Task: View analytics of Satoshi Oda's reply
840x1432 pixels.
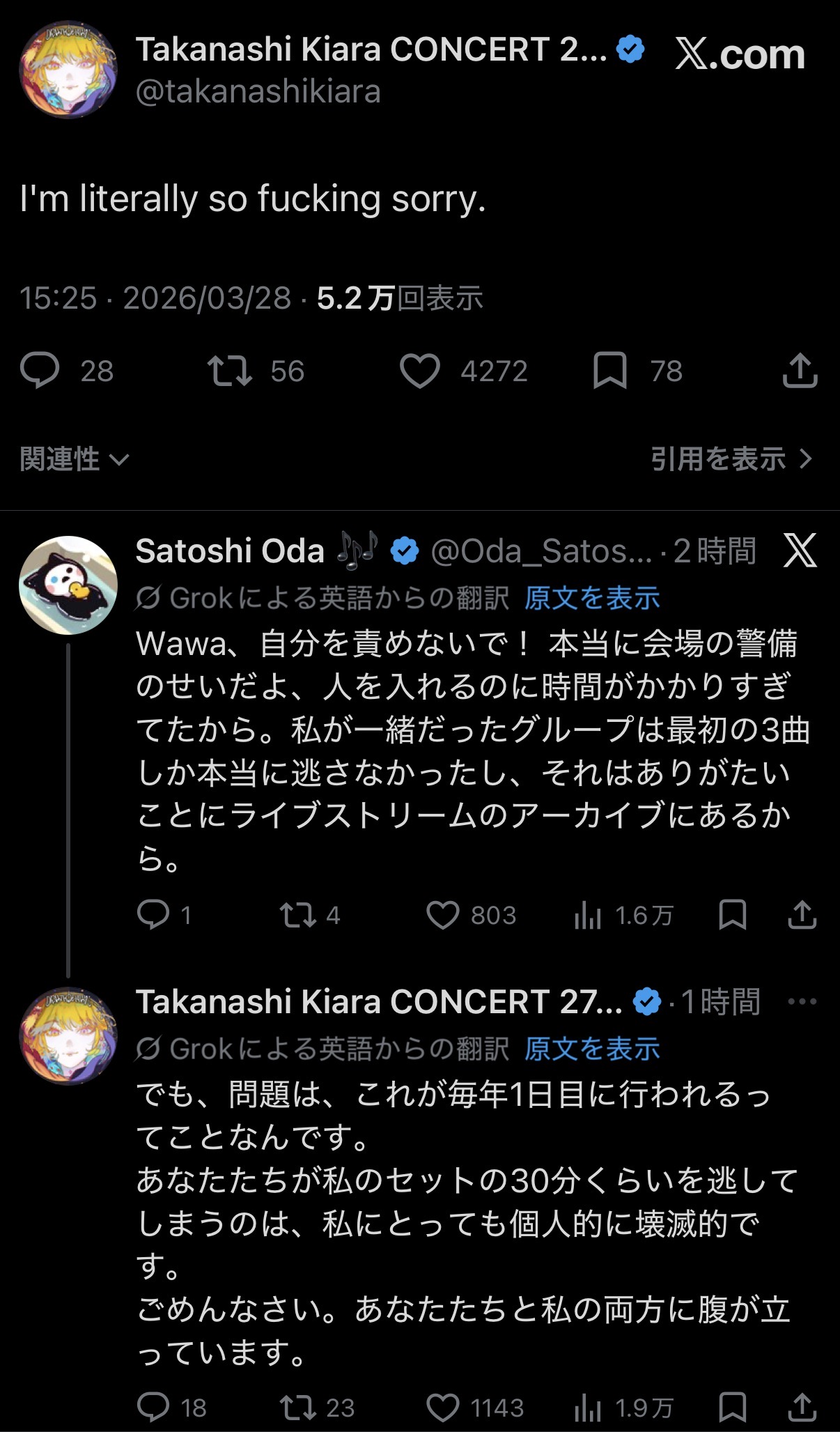Action: click(x=588, y=915)
